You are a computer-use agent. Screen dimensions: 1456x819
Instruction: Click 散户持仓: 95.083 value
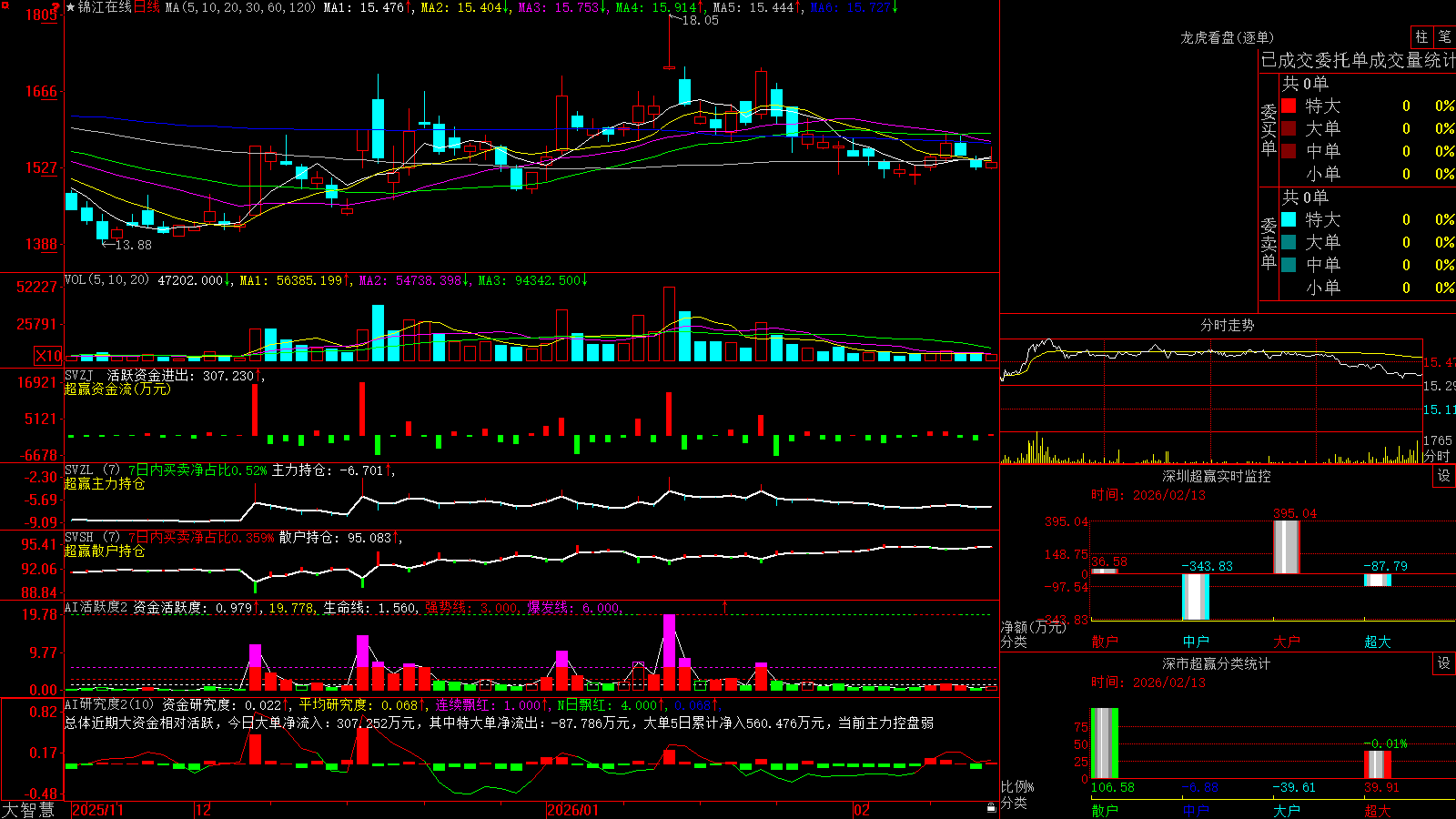(338, 538)
